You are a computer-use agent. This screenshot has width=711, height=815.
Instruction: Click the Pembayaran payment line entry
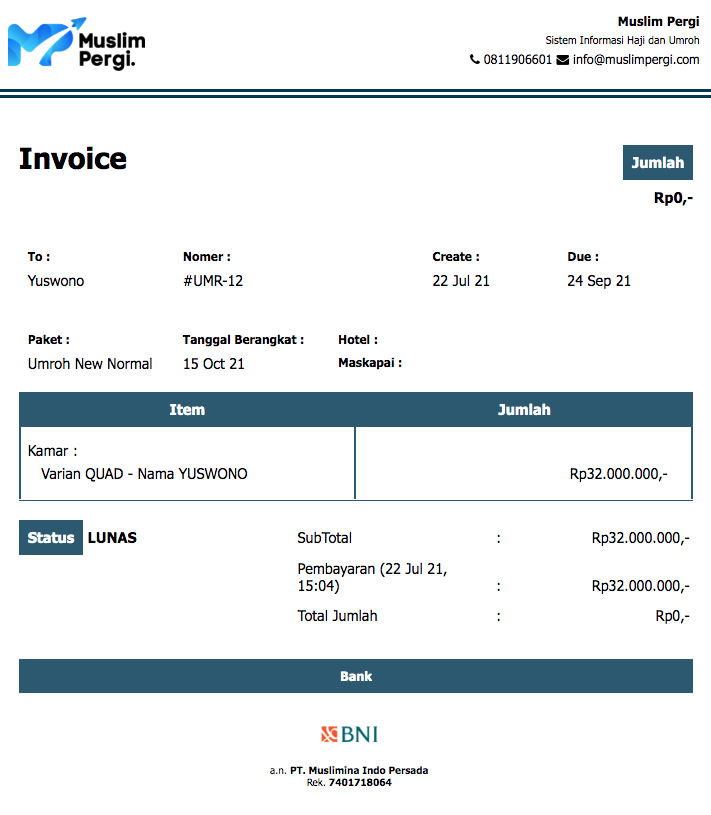pyautogui.click(x=372, y=577)
